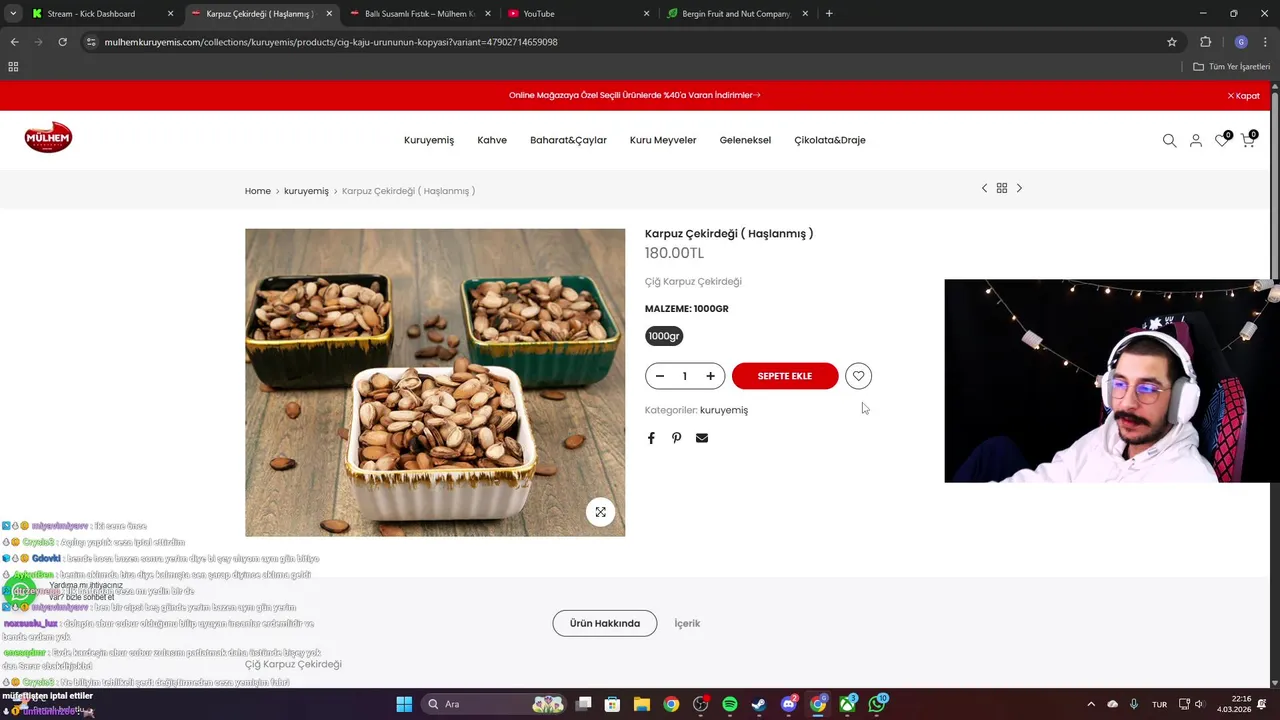This screenshot has width=1280, height=720.
Task: Add product to wishlist with heart button
Action: point(858,376)
